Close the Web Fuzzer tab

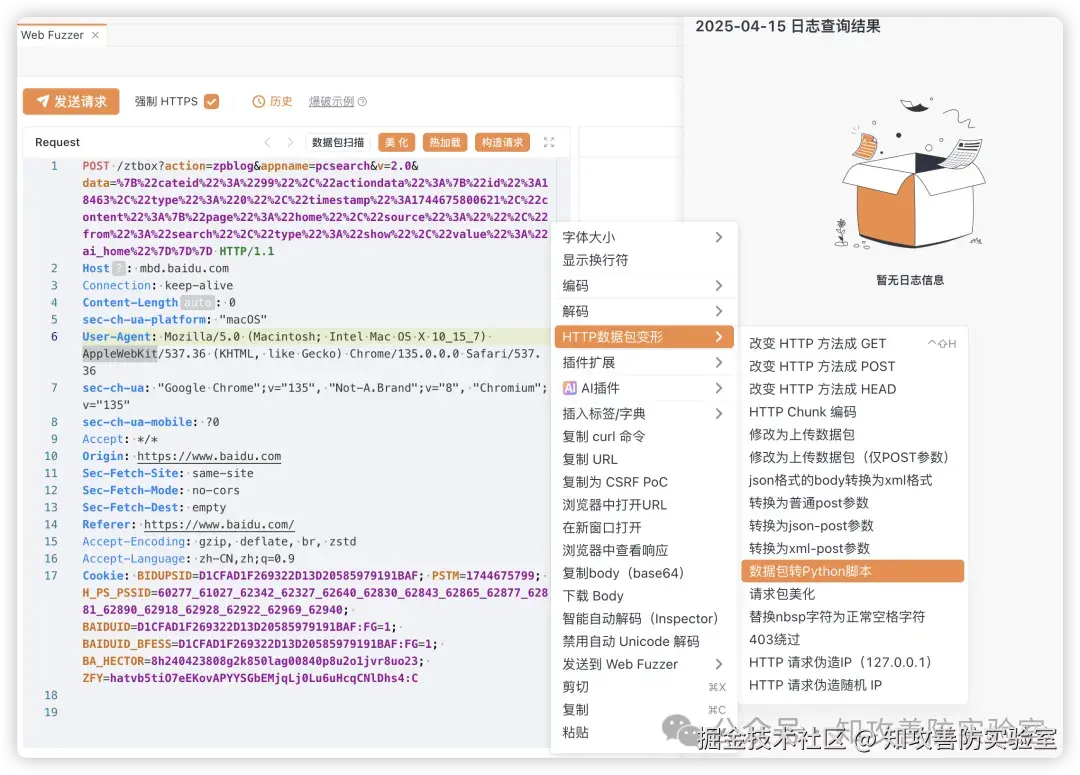[x=96, y=35]
